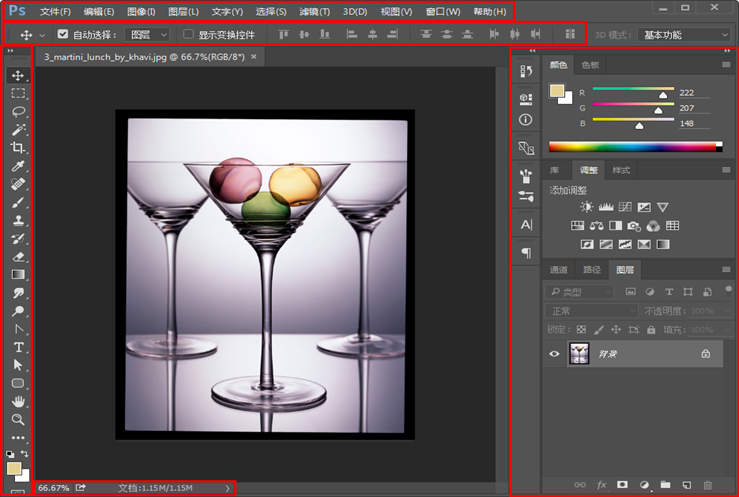The width and height of the screenshot is (739, 497).
Task: Switch to the 色板 tab
Action: click(591, 65)
